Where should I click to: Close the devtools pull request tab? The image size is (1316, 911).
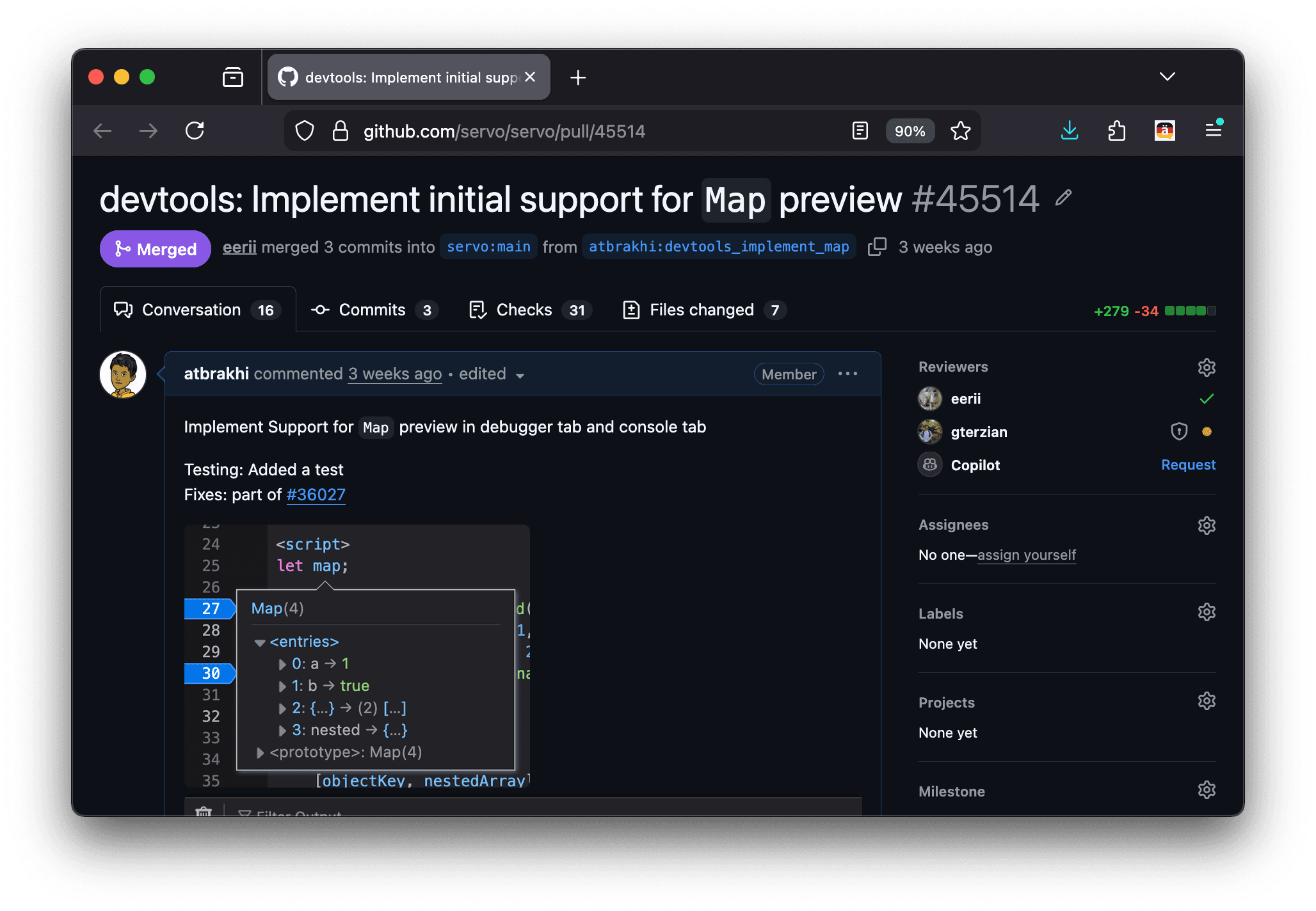530,77
